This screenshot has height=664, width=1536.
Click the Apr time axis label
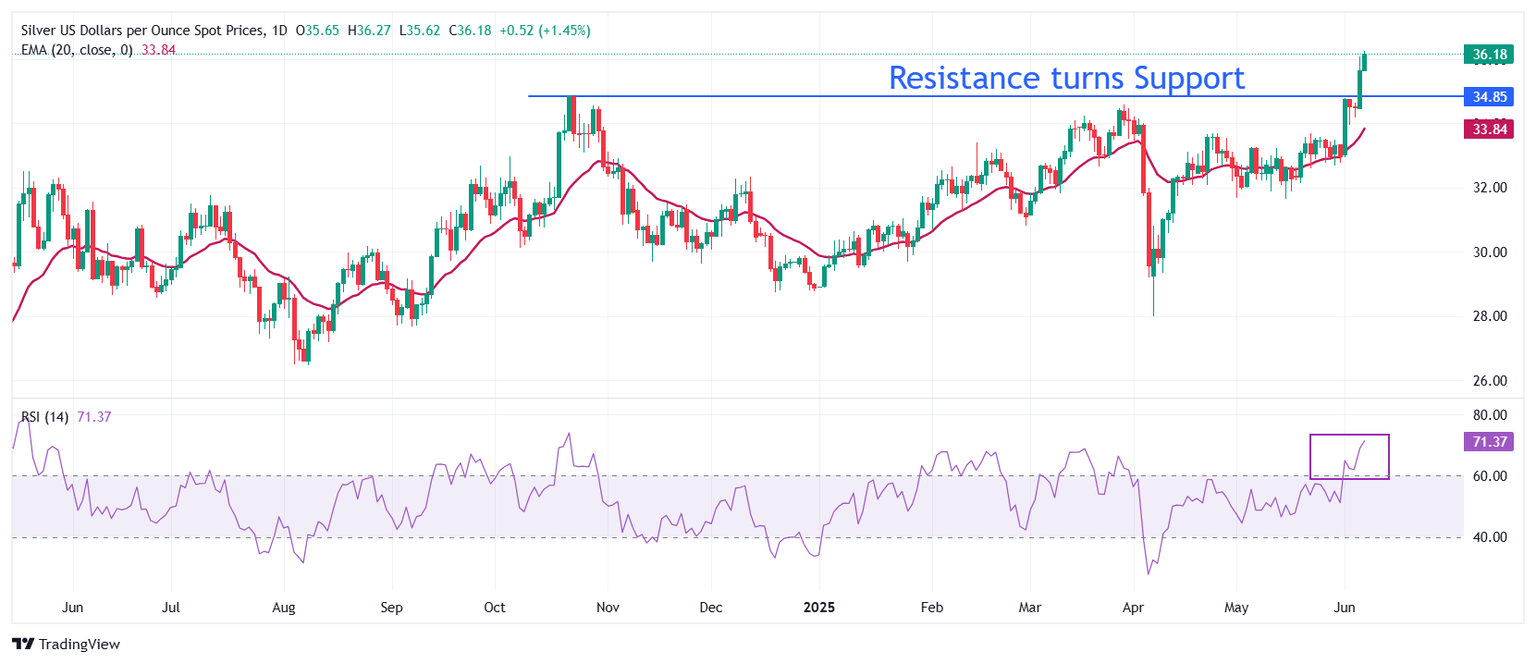pos(1134,607)
